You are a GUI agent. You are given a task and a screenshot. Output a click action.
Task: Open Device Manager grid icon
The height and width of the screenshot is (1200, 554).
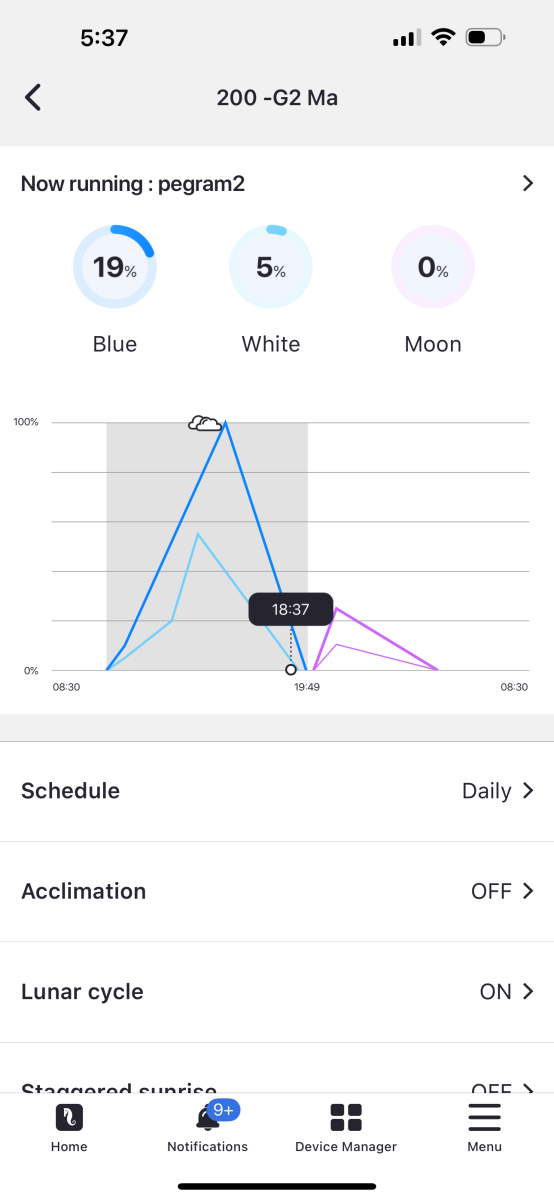click(x=346, y=1117)
